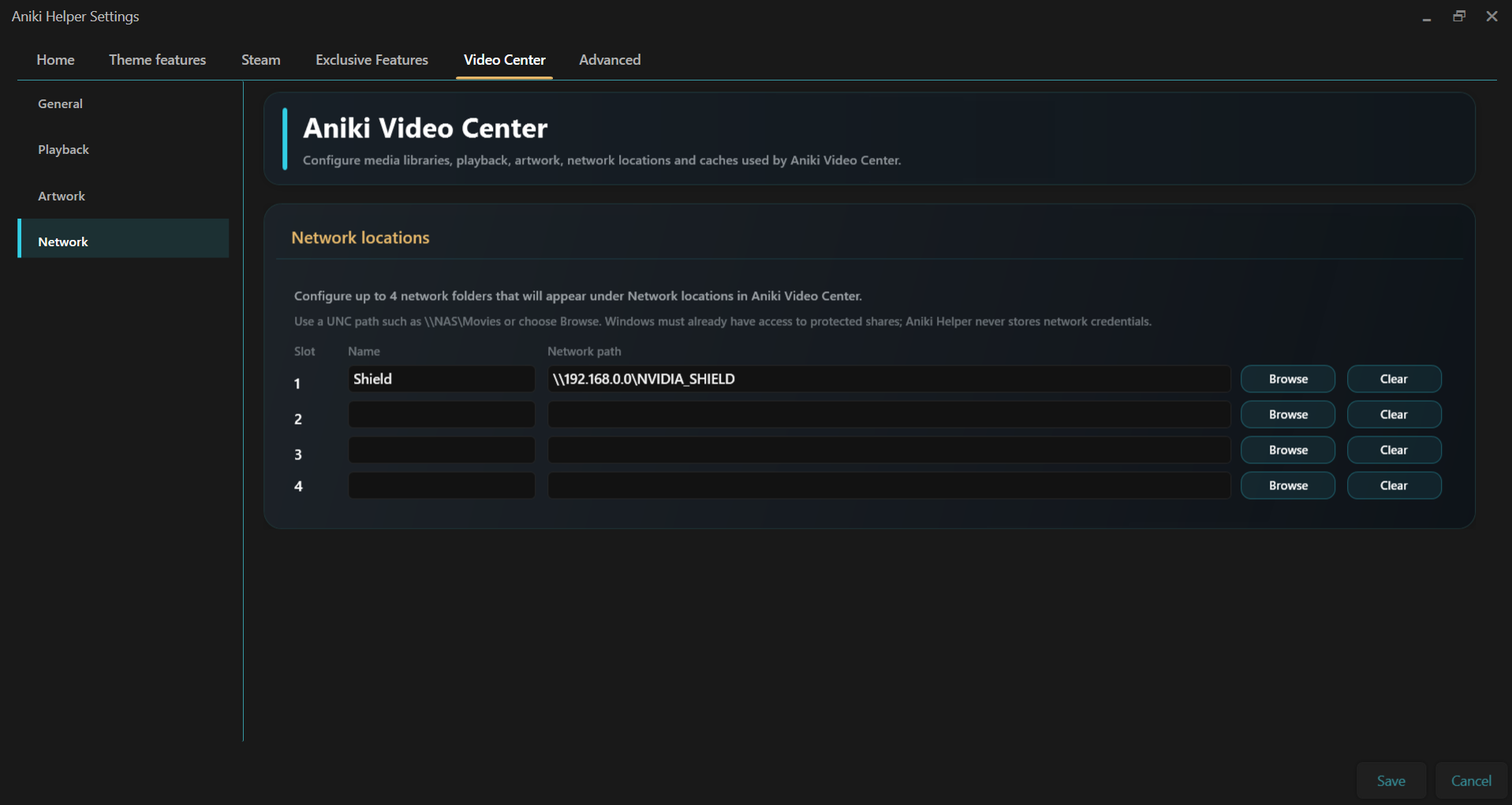Viewport: 1512px width, 805px height.
Task: Click the Aniki Video Center title
Action: pos(425,128)
